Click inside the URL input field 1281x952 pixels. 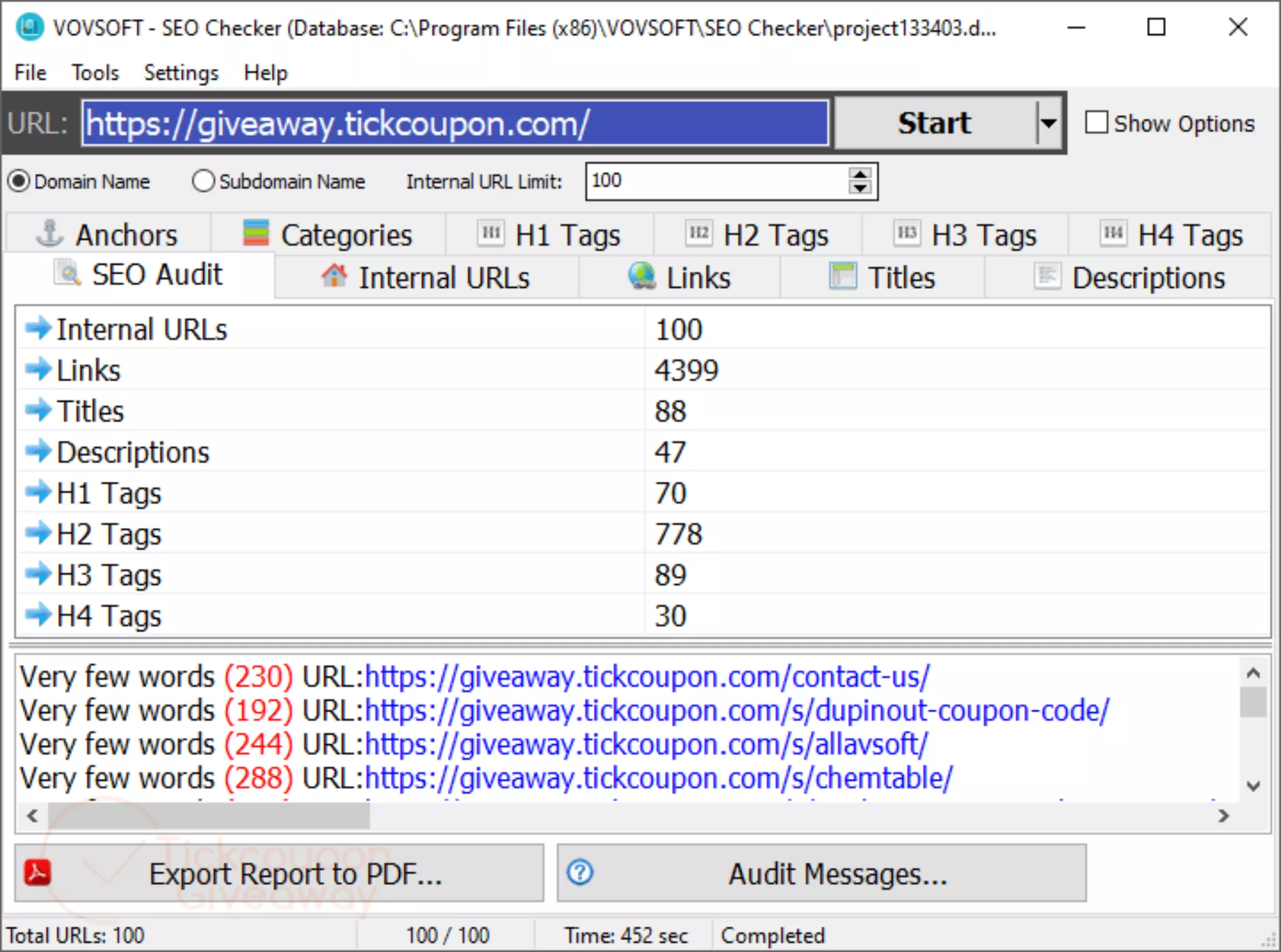pyautogui.click(x=455, y=123)
